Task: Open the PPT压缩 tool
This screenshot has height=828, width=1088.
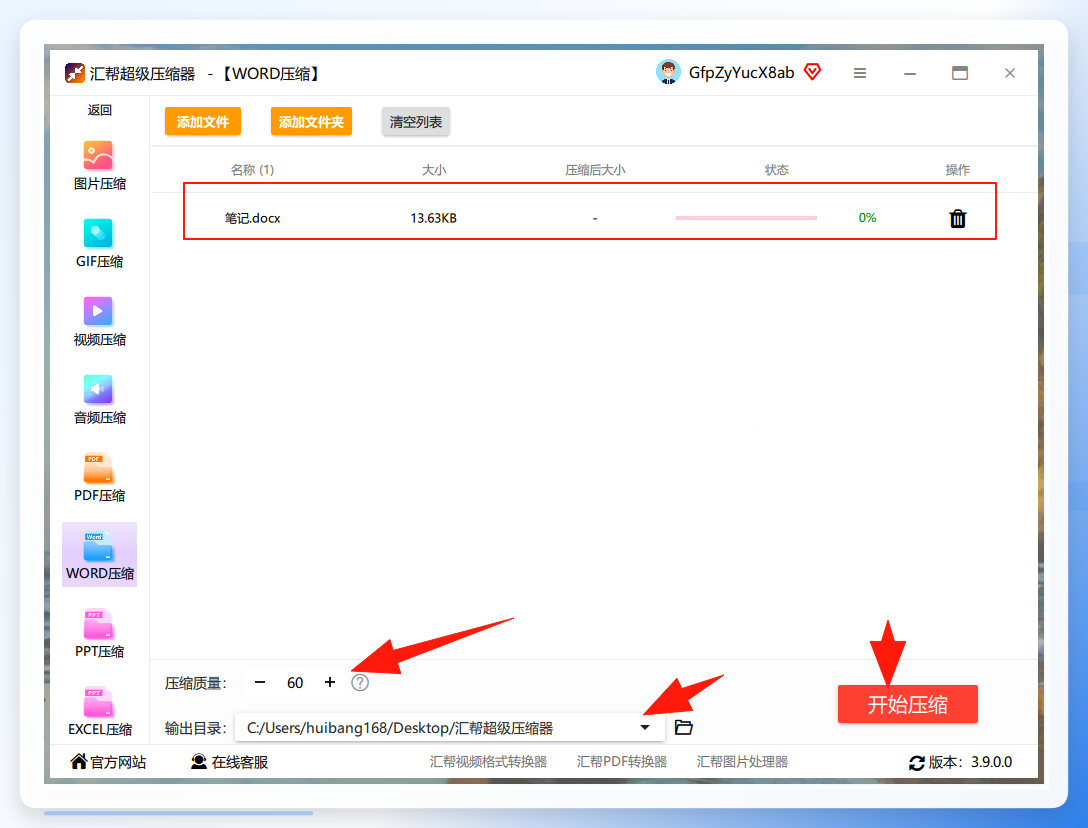Action: [x=99, y=634]
